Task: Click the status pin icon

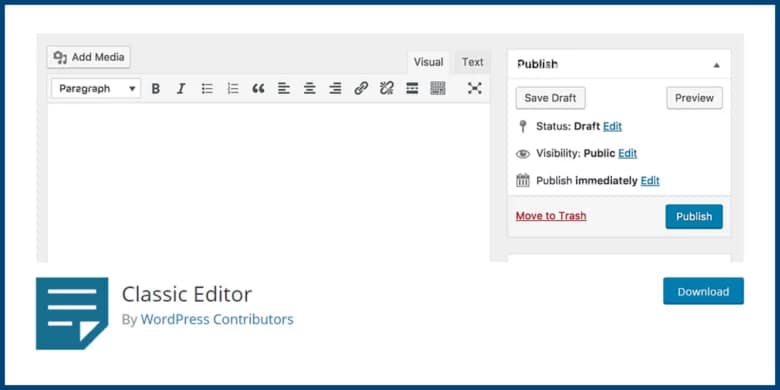Action: (522, 126)
